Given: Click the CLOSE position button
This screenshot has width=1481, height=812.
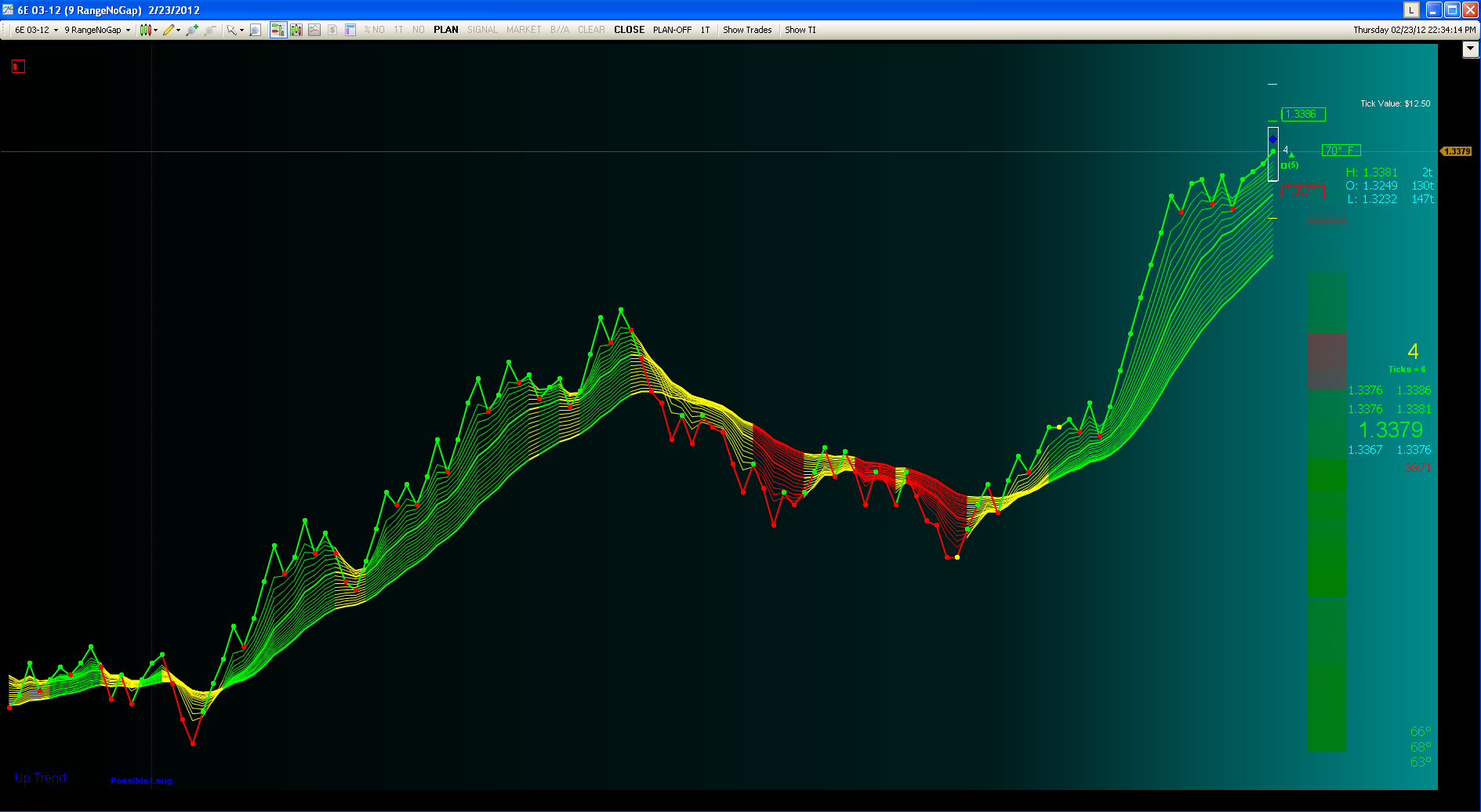Looking at the screenshot, I should click(x=629, y=30).
